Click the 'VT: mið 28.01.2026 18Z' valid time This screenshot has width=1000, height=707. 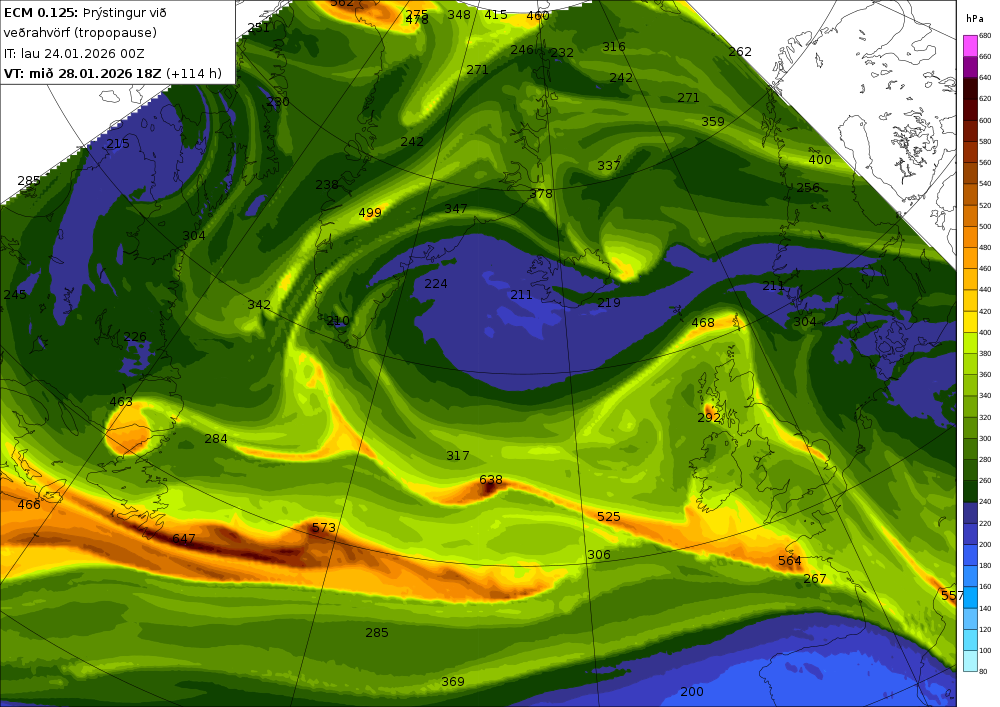tap(82, 73)
